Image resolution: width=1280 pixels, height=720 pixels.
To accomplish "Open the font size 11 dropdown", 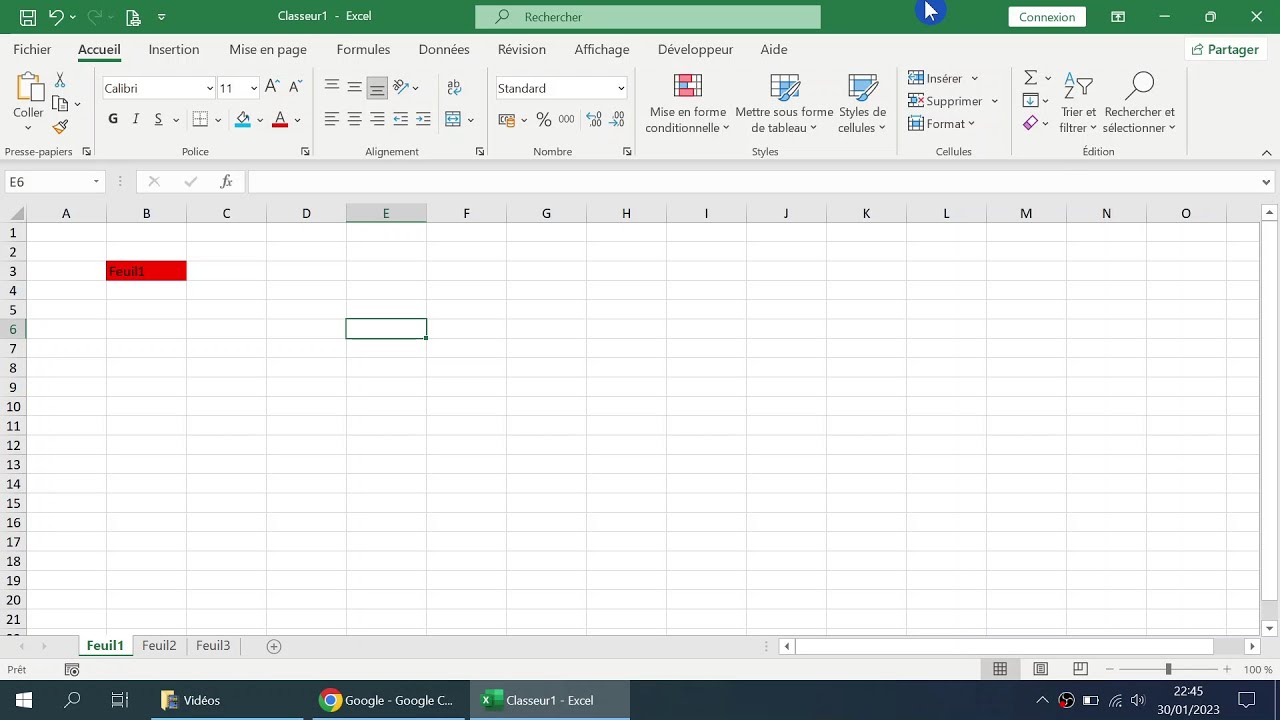I will coord(253,88).
